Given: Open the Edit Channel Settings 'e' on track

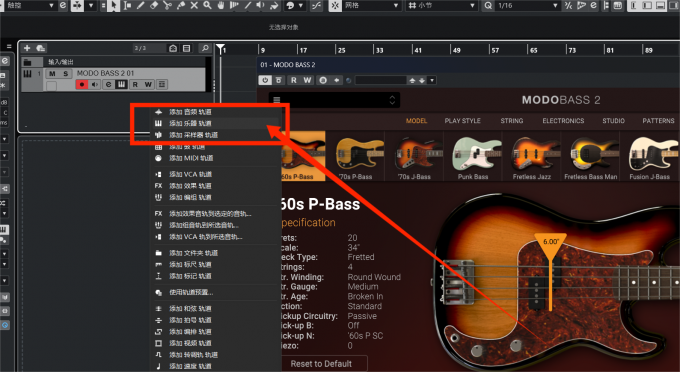Looking at the screenshot, I should click(108, 85).
